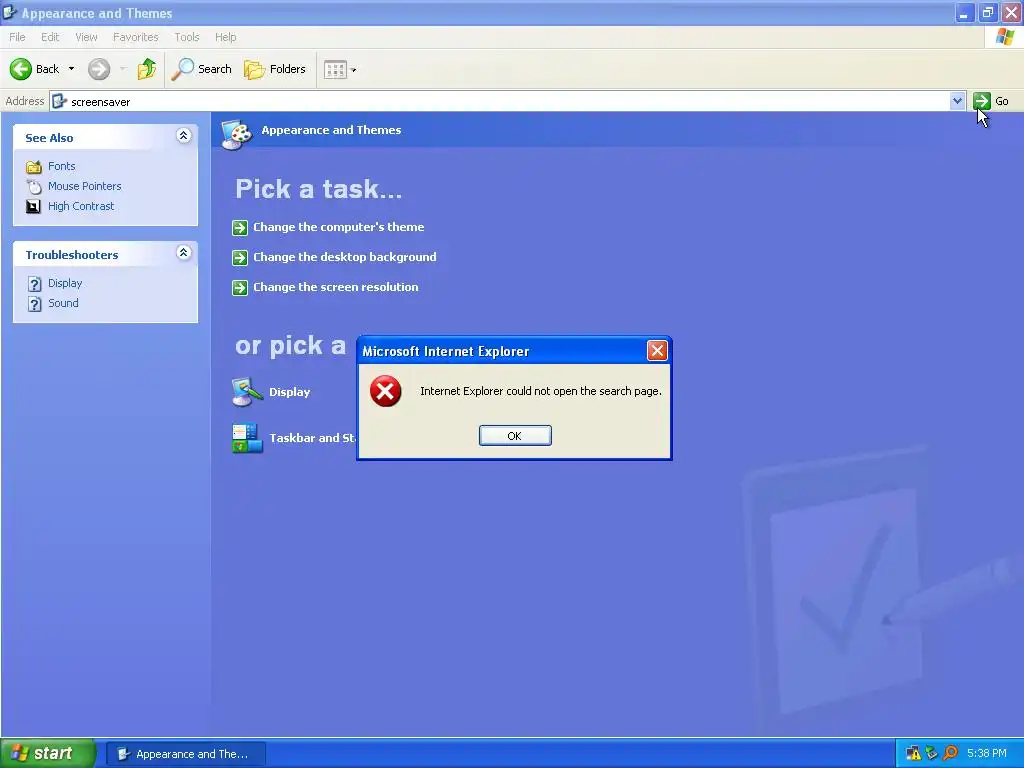
Task: Open the Search pane from toolbar
Action: click(x=202, y=69)
